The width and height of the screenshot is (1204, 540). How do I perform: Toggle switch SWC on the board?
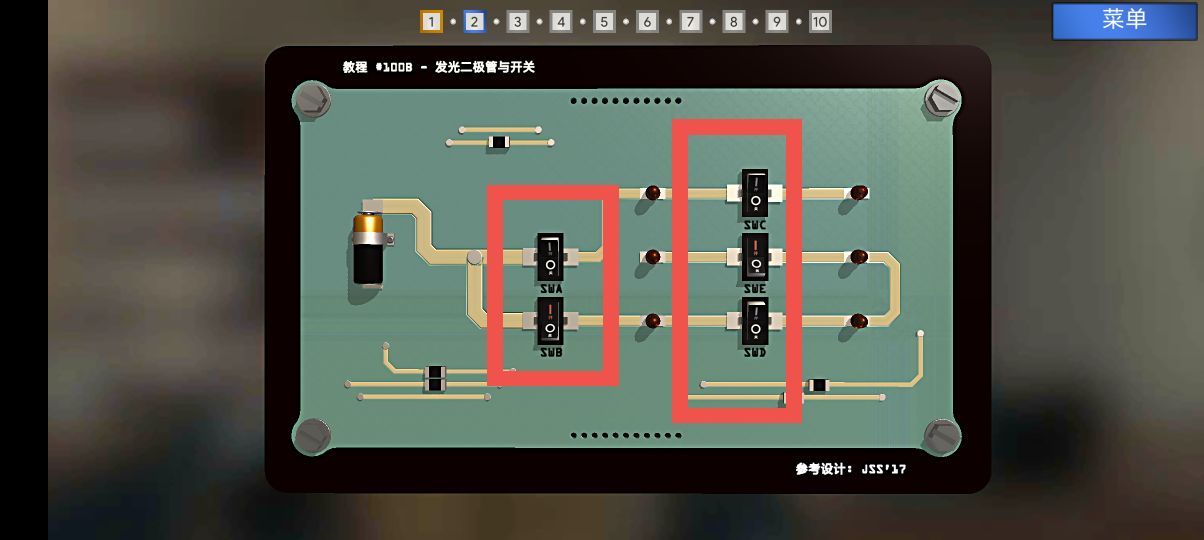755,193
